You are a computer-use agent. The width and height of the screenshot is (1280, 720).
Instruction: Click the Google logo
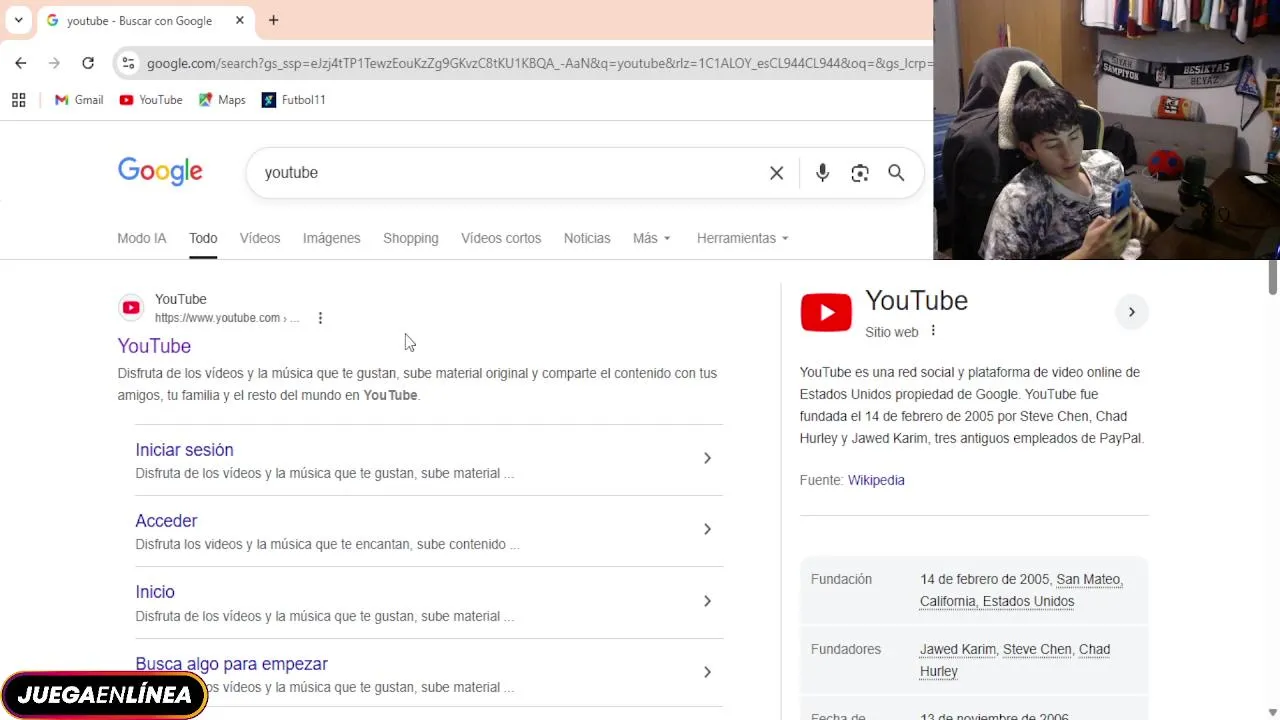tap(160, 172)
